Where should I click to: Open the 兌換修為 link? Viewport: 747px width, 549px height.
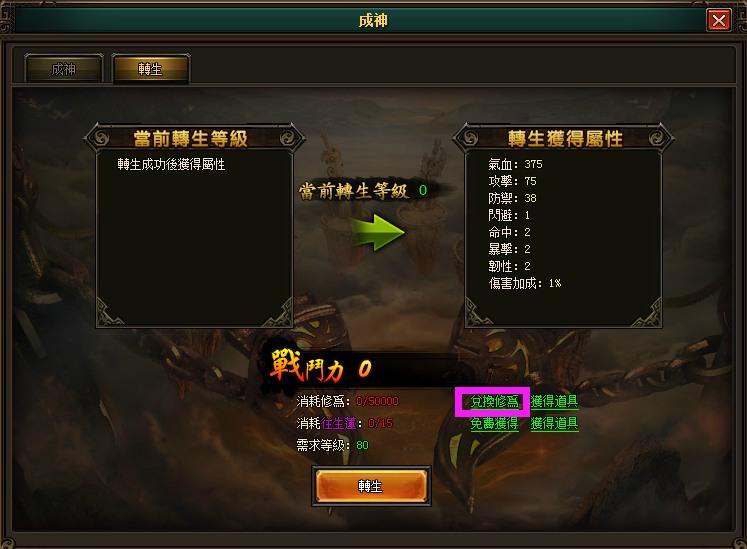click(494, 402)
